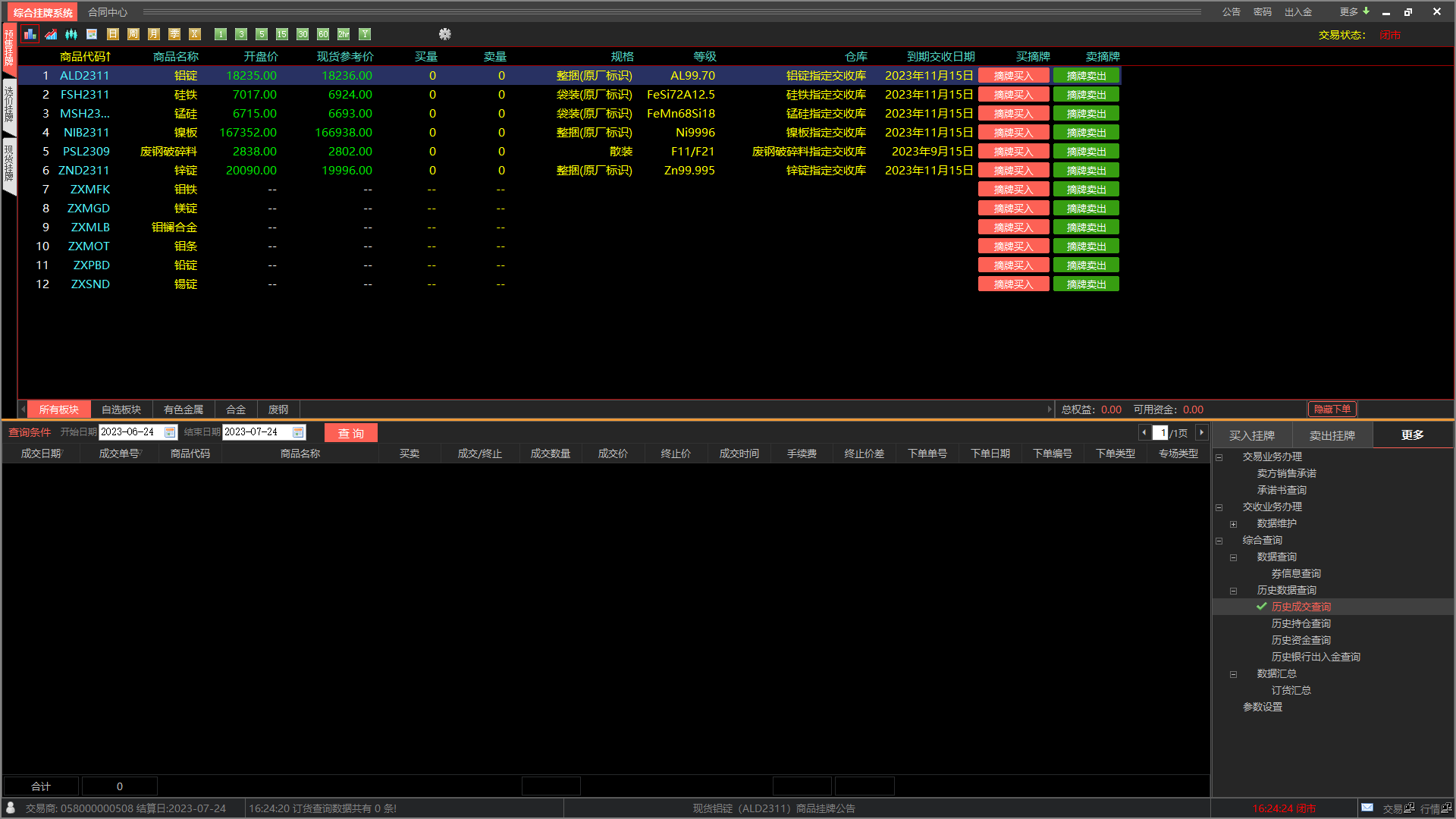Open the 密码 password link
The width and height of the screenshot is (1456, 819).
click(x=1263, y=12)
